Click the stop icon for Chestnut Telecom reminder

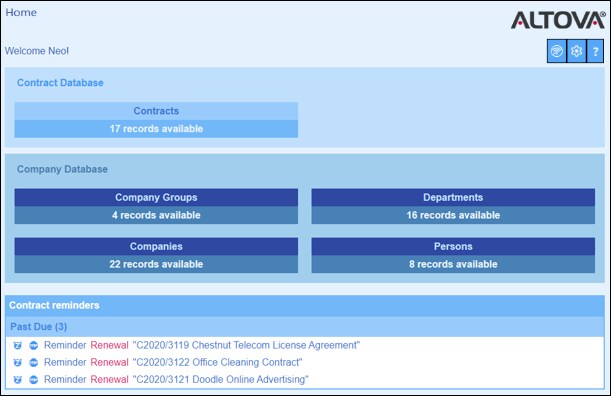pyautogui.click(x=34, y=345)
